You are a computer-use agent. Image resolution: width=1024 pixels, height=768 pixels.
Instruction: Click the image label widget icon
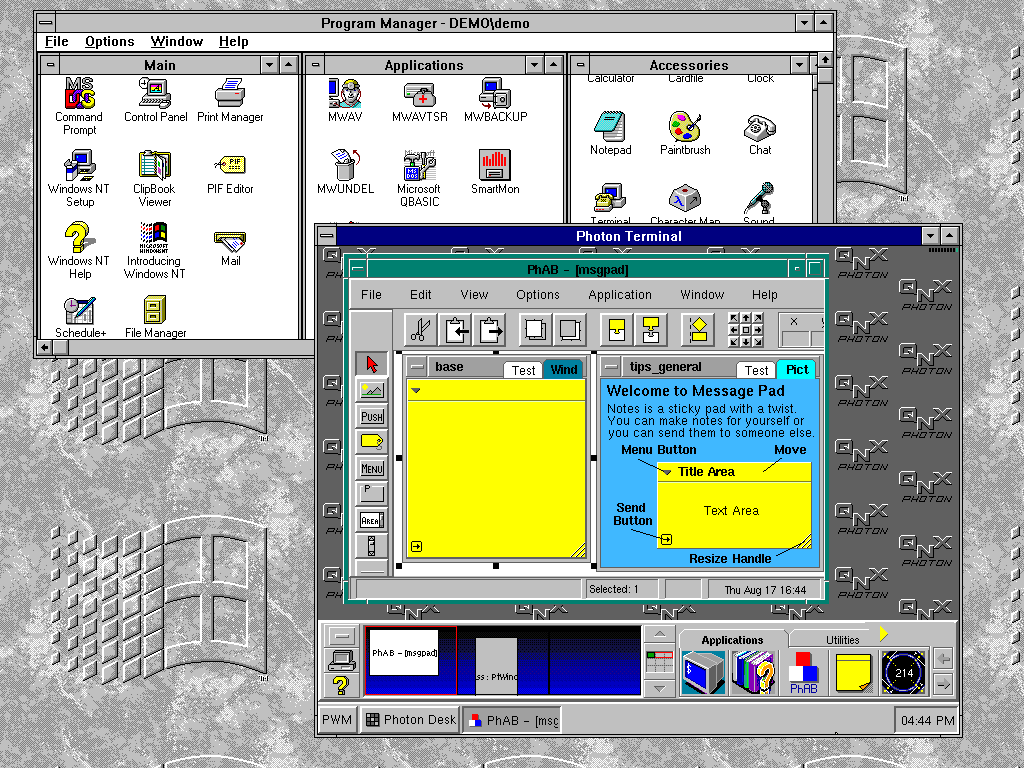pyautogui.click(x=372, y=390)
